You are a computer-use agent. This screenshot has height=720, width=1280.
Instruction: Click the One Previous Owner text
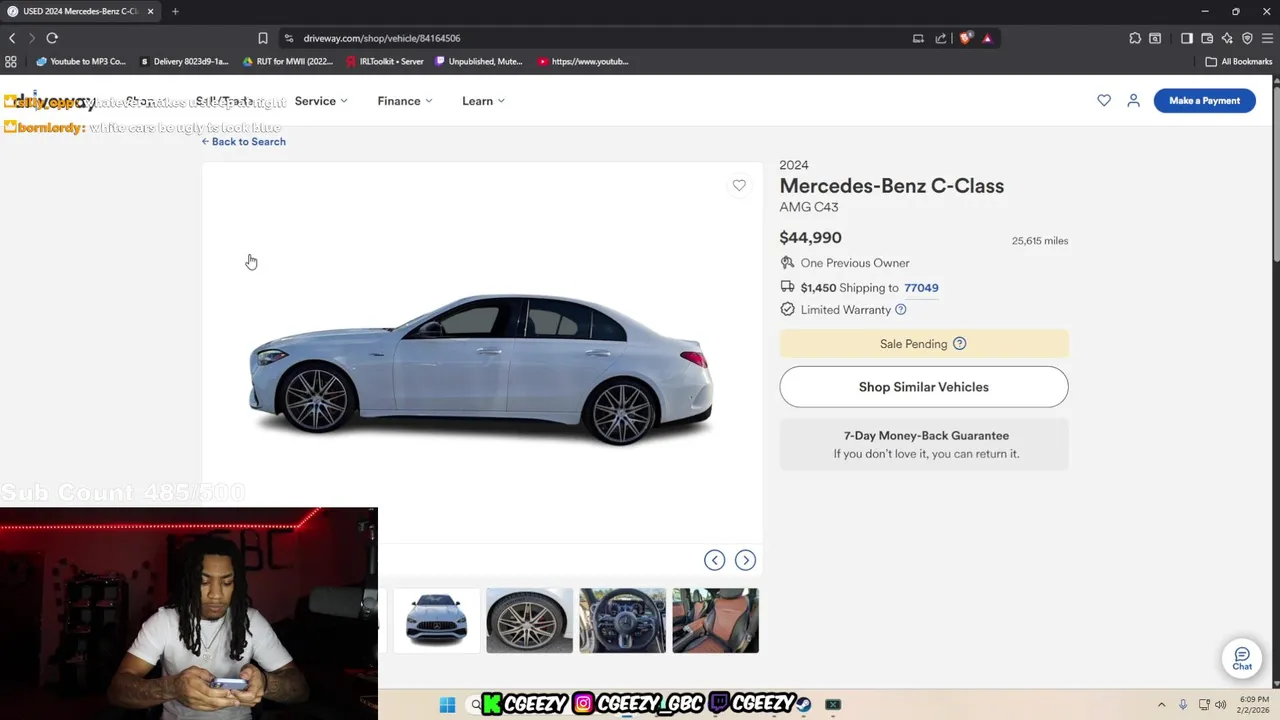coord(855,263)
